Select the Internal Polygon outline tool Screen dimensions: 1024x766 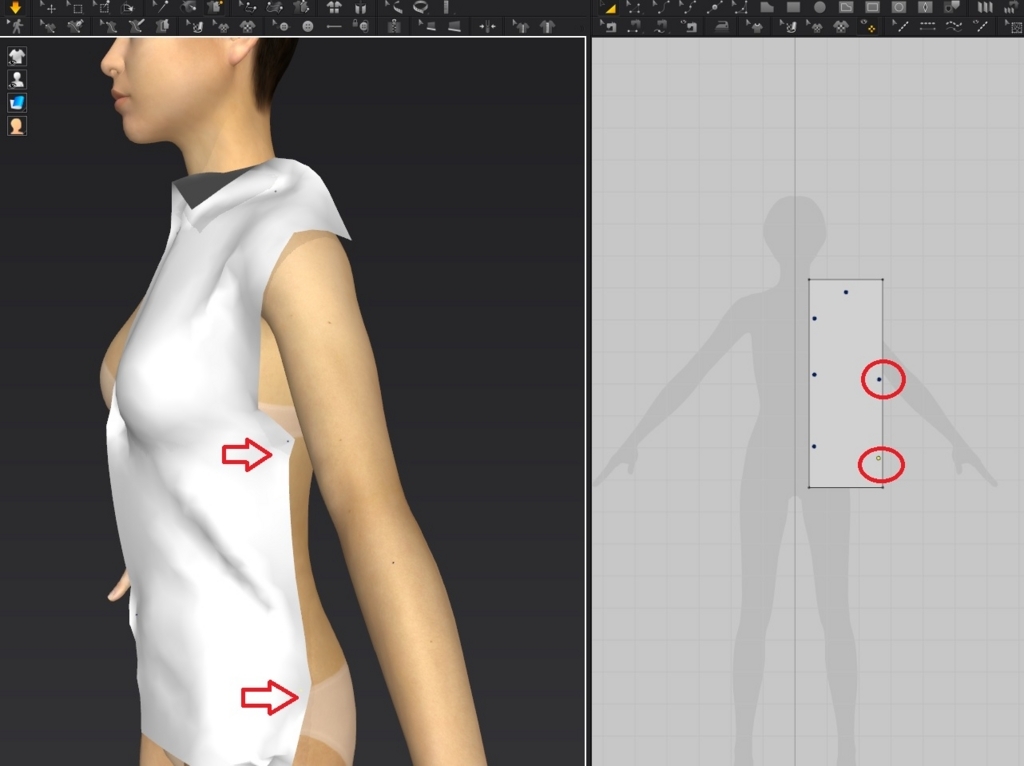coord(846,7)
